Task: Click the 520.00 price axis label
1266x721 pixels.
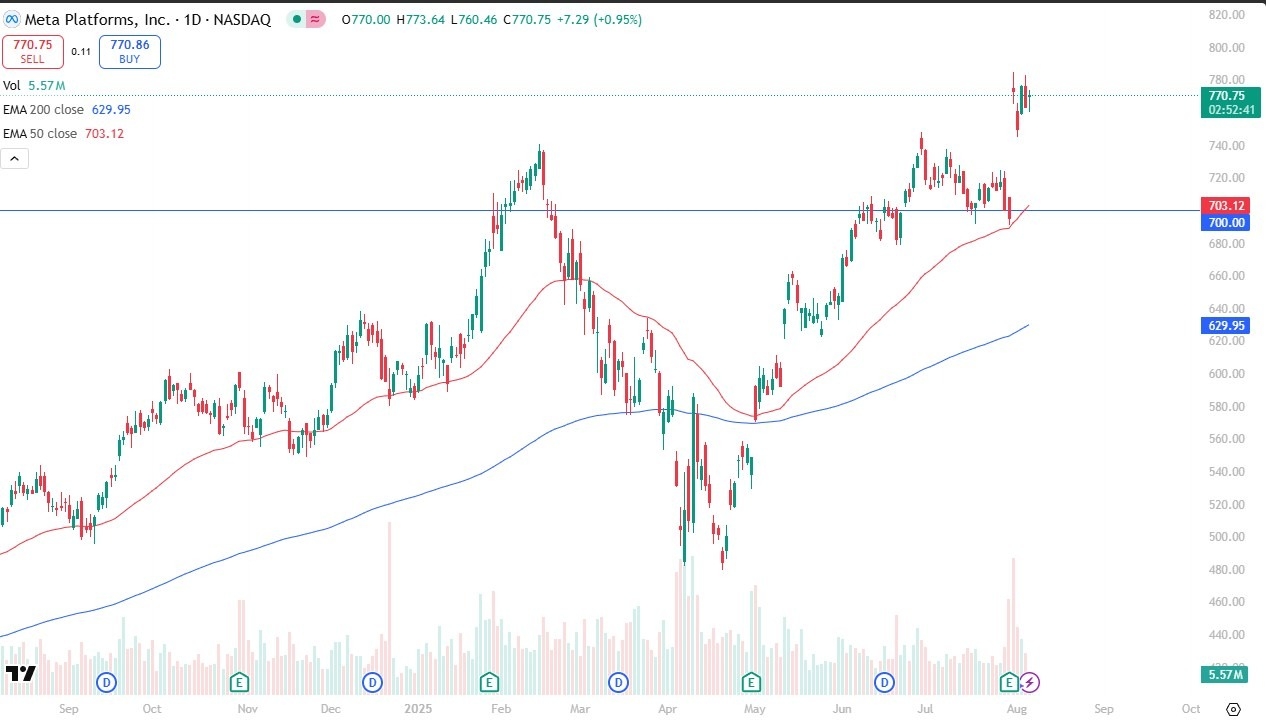Action: 1226,504
